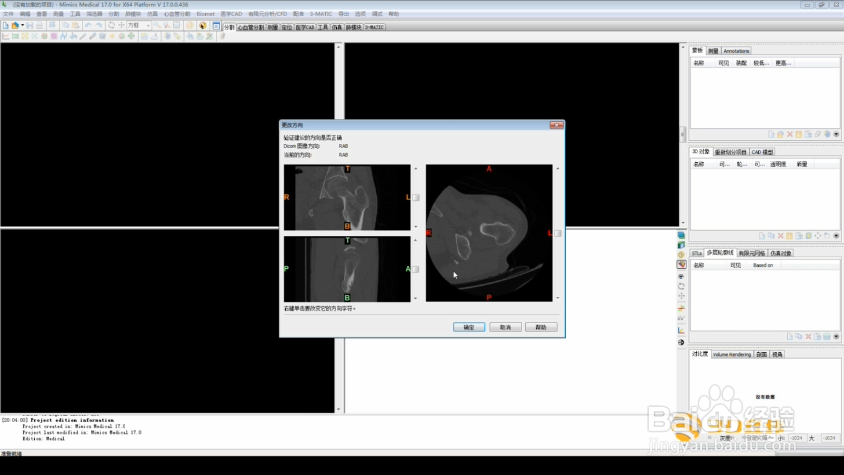Click the new mask page icon in the masks panel
Image resolution: width=844 pixels, height=475 pixels.
[x=771, y=134]
